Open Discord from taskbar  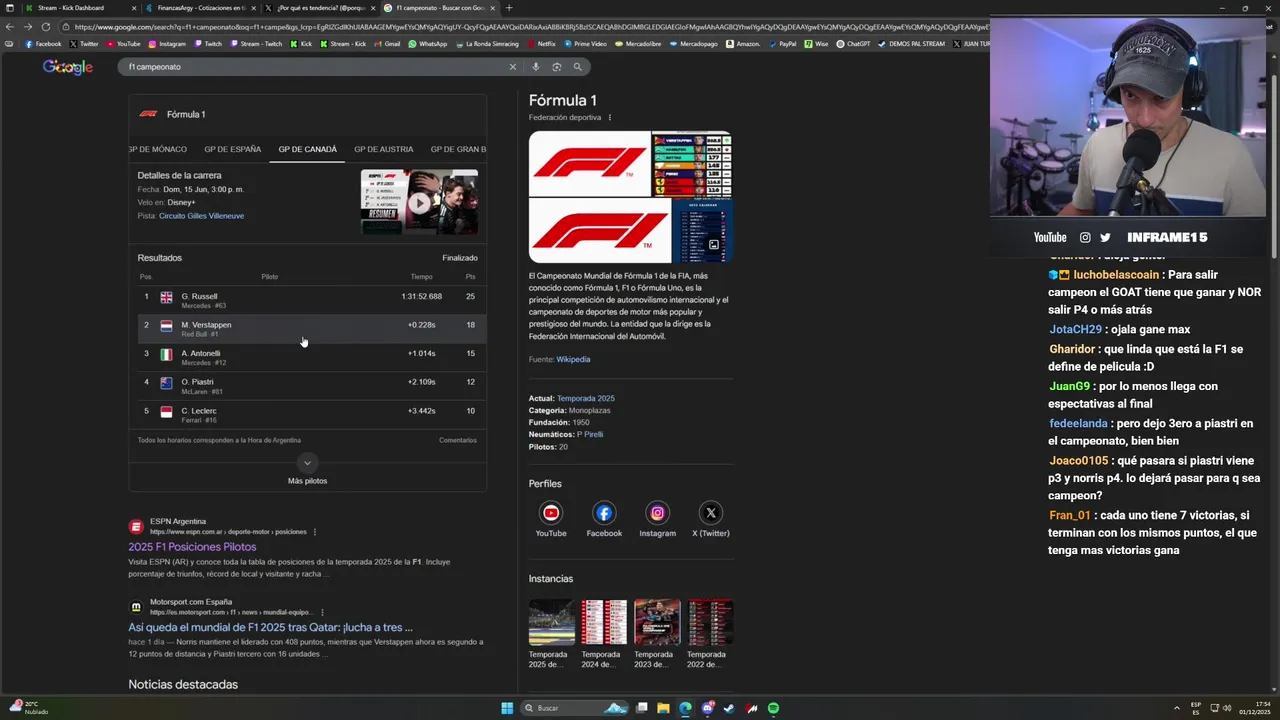point(707,708)
